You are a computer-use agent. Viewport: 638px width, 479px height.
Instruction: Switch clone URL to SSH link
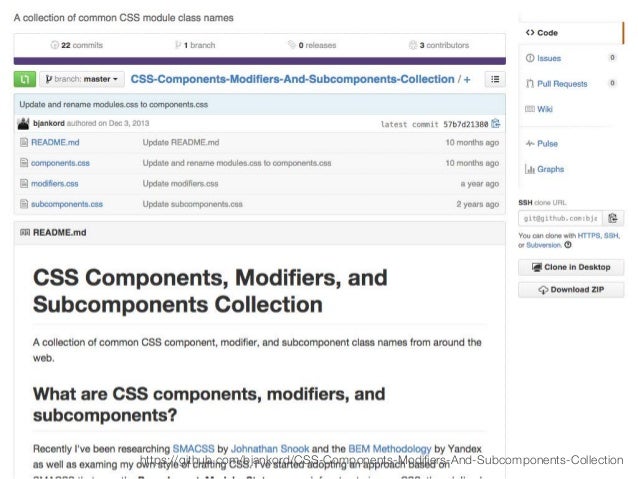(x=611, y=236)
